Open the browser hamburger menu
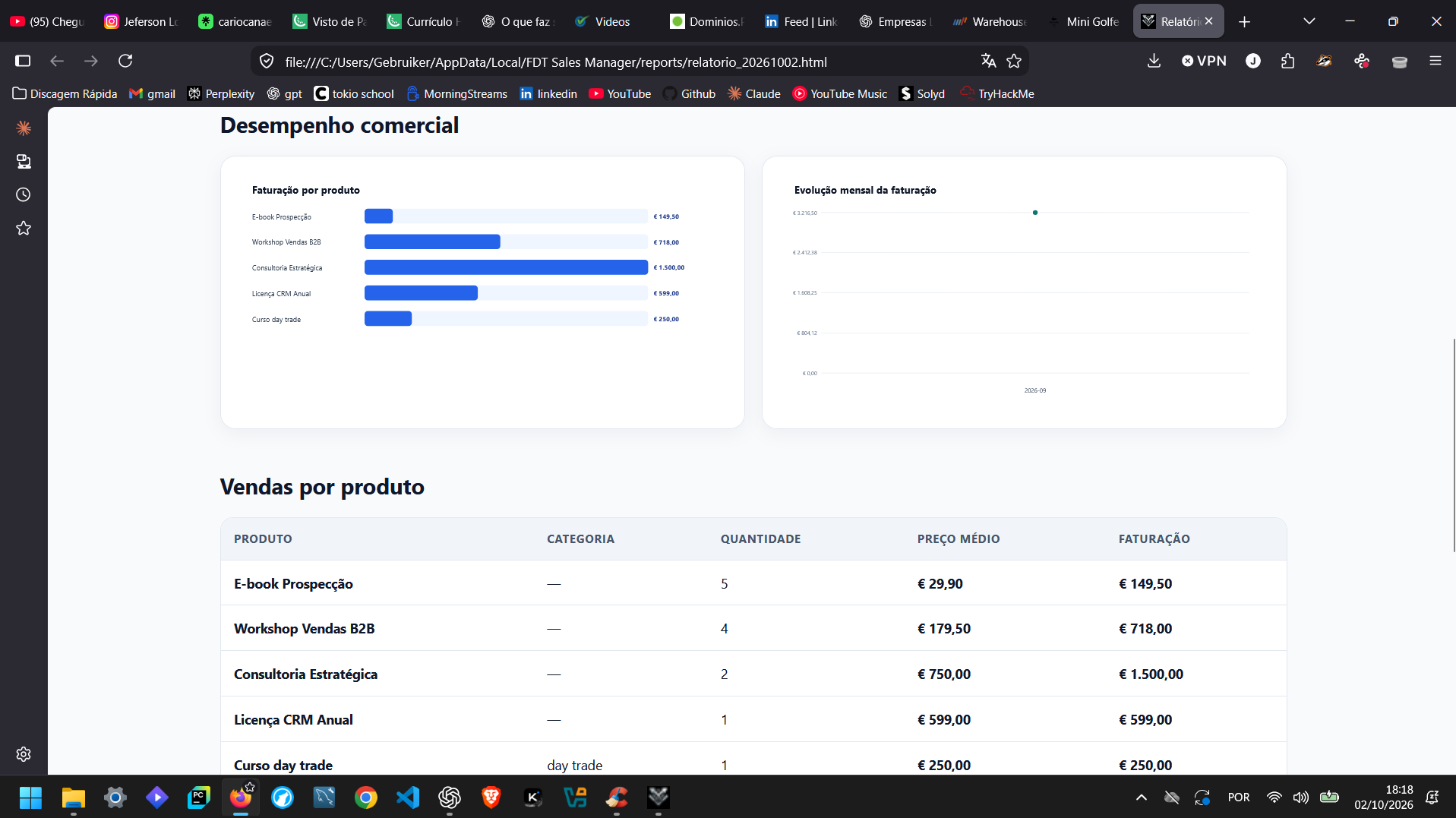This screenshot has width=1456, height=818. (x=1435, y=61)
